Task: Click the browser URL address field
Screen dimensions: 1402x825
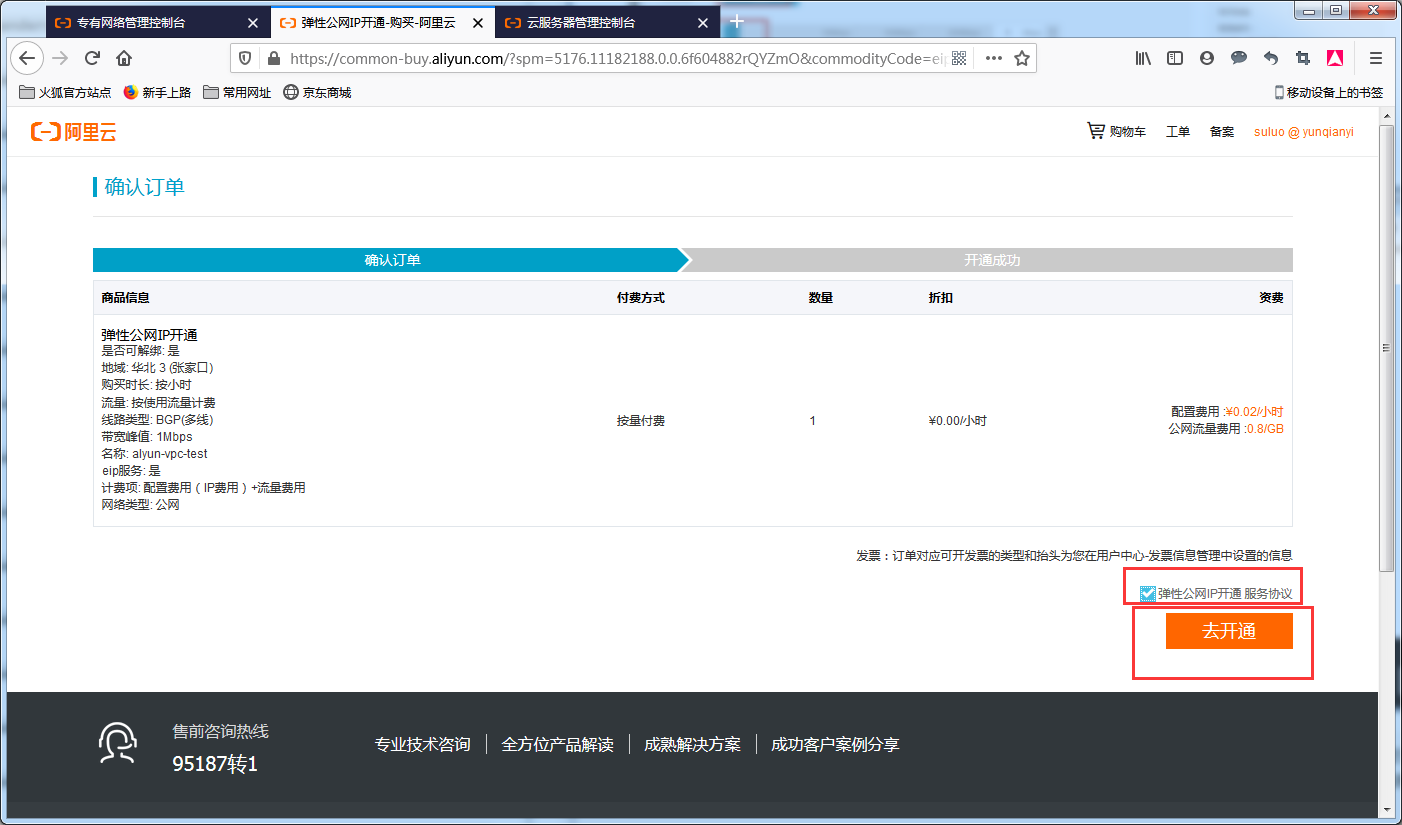Action: pyautogui.click(x=600, y=58)
